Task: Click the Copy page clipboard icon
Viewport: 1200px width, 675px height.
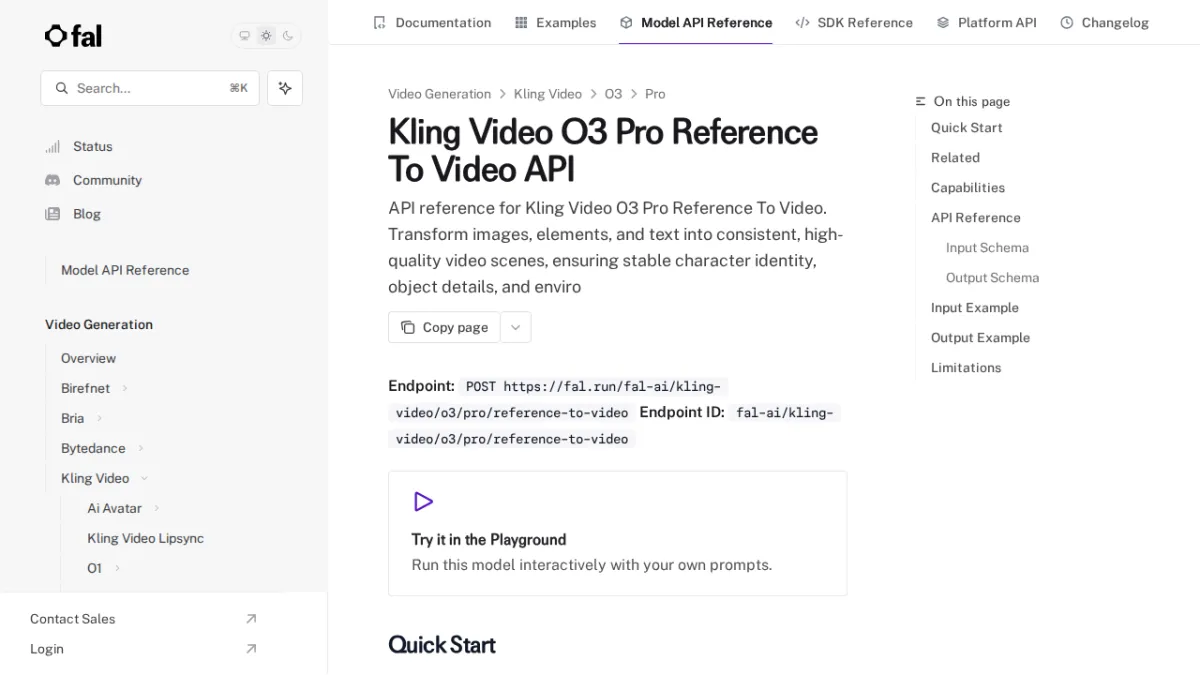Action: 408,327
